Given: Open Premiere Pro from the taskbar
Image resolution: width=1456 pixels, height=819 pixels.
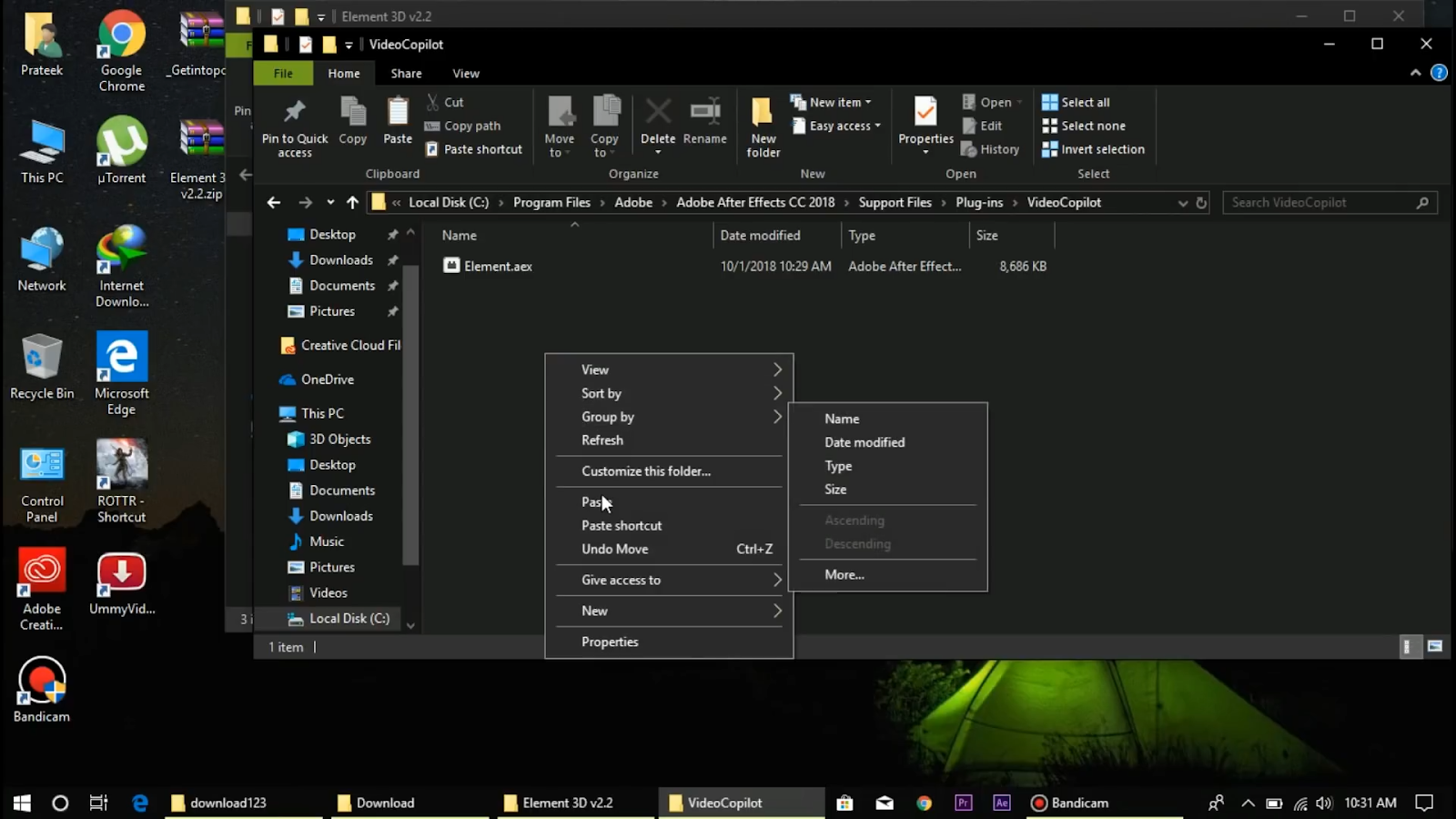Looking at the screenshot, I should pyautogui.click(x=963, y=803).
